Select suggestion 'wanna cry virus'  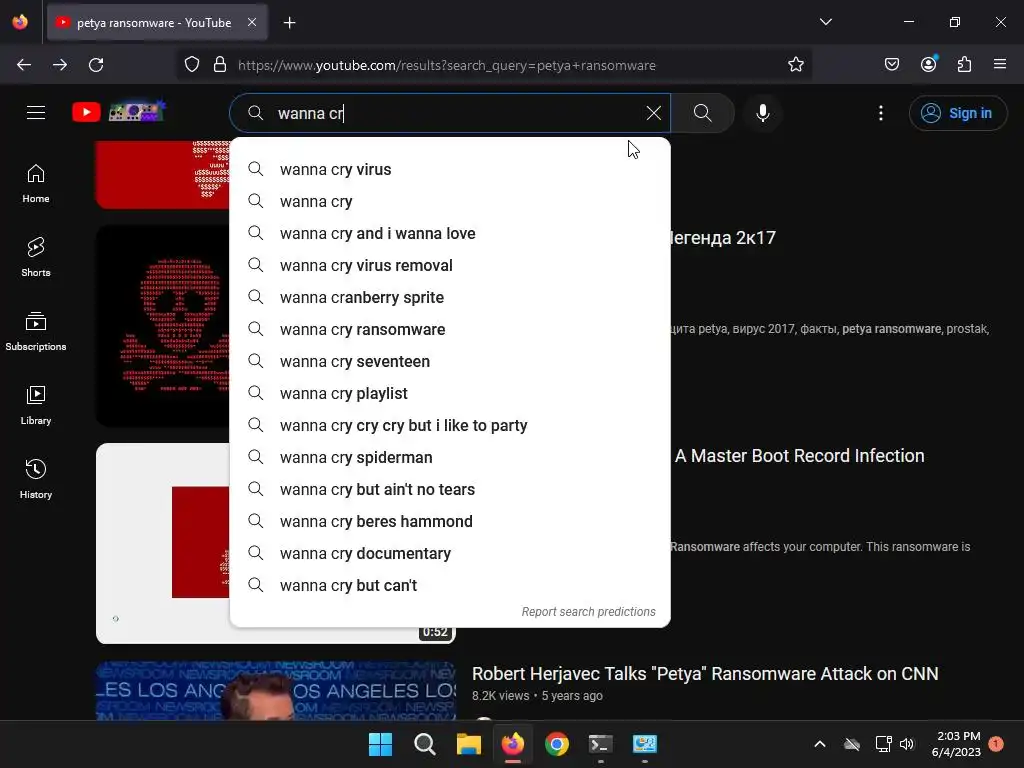click(450, 169)
